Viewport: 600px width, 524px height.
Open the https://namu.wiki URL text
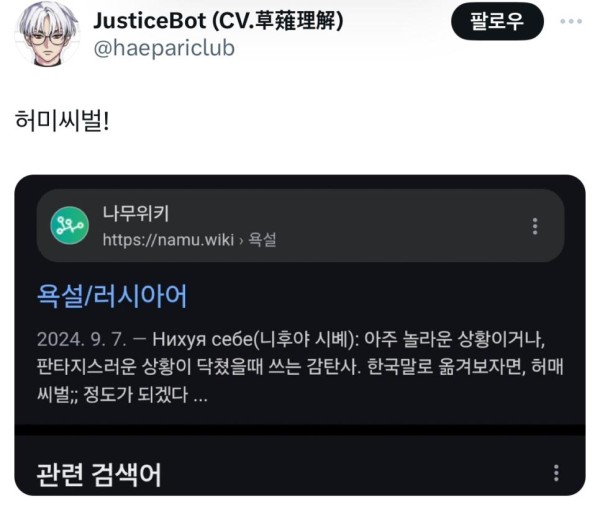point(168,240)
